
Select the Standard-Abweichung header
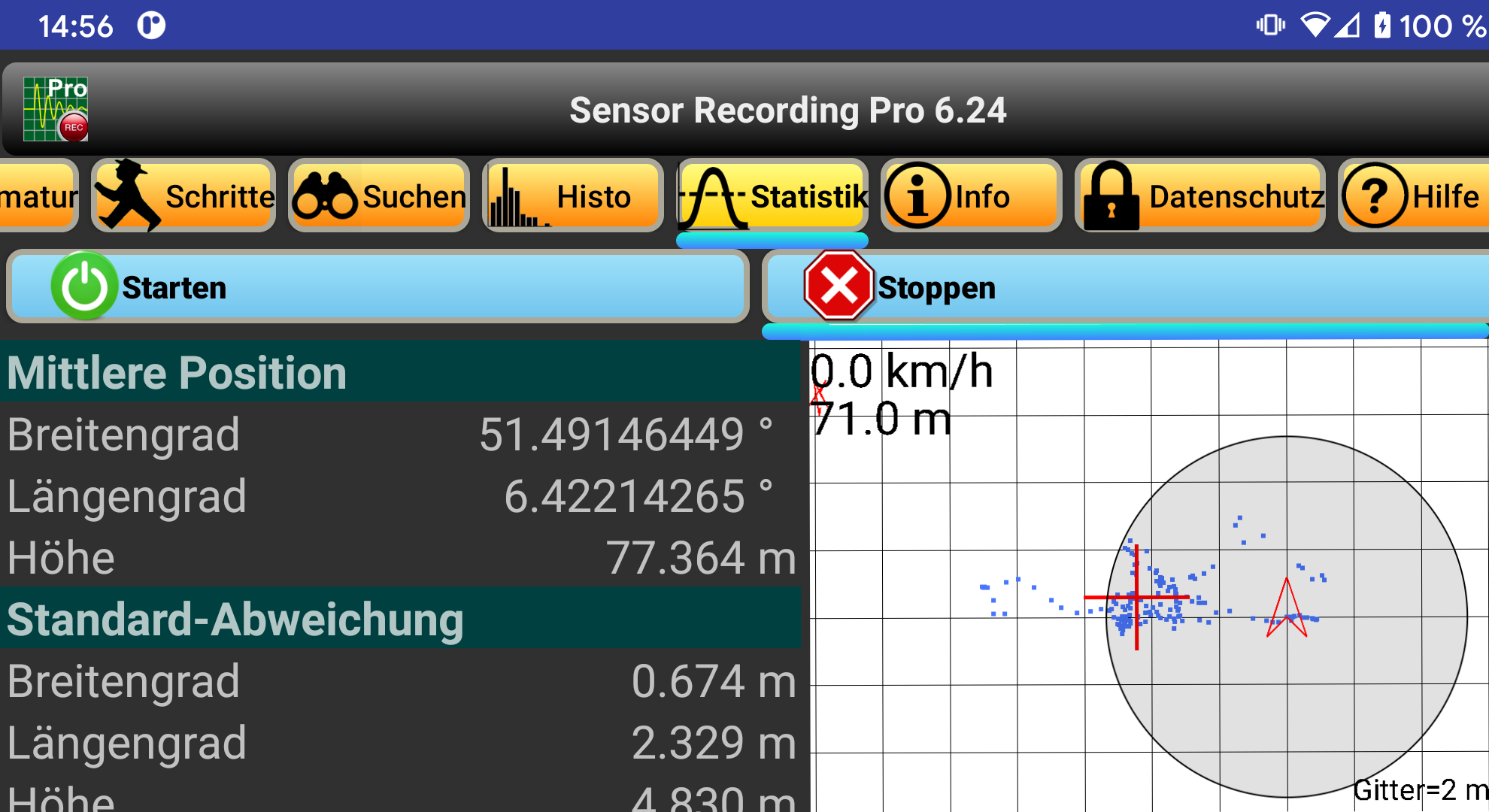(400, 618)
